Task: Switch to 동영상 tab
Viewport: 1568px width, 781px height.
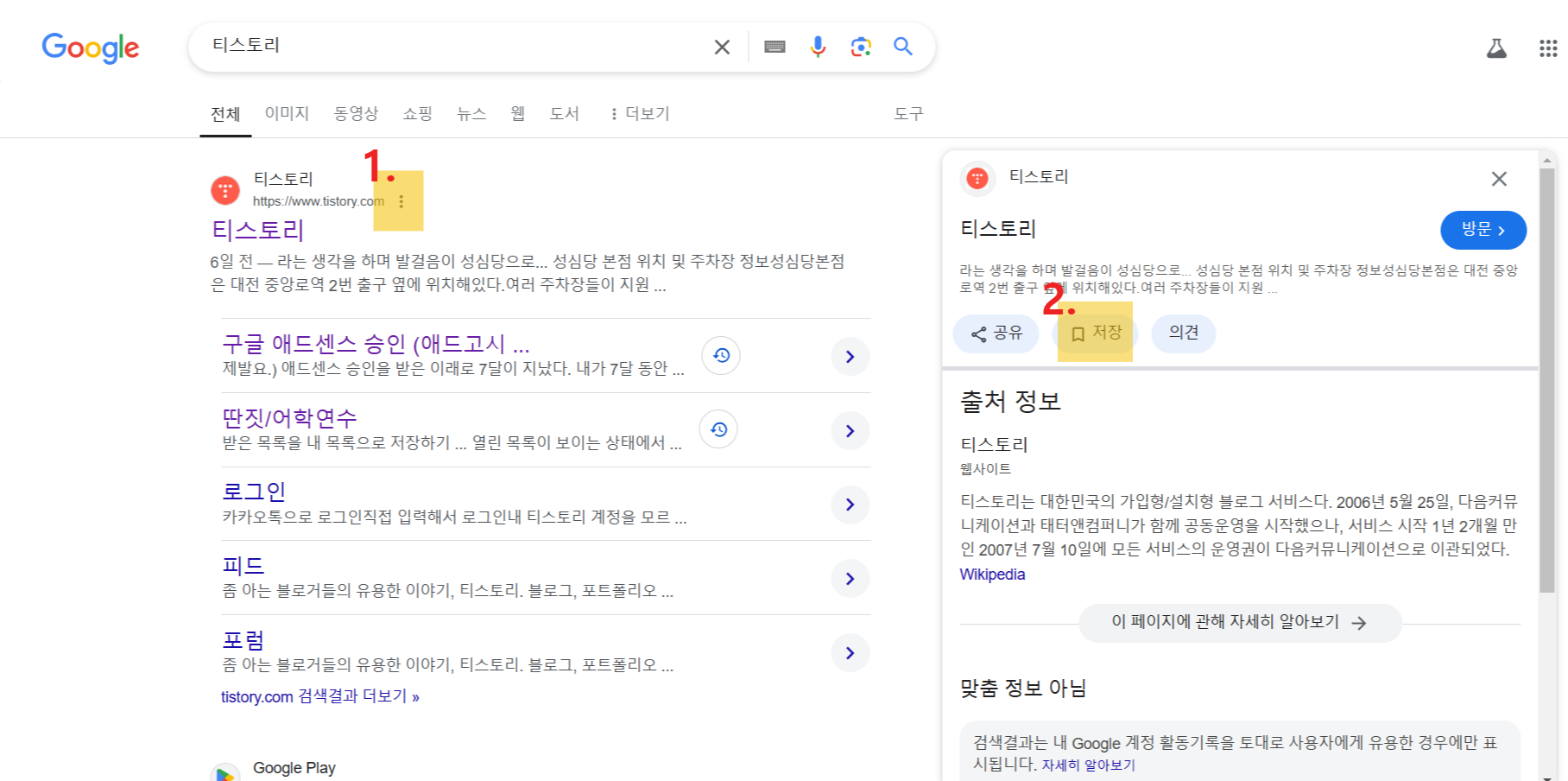Action: 356,113
